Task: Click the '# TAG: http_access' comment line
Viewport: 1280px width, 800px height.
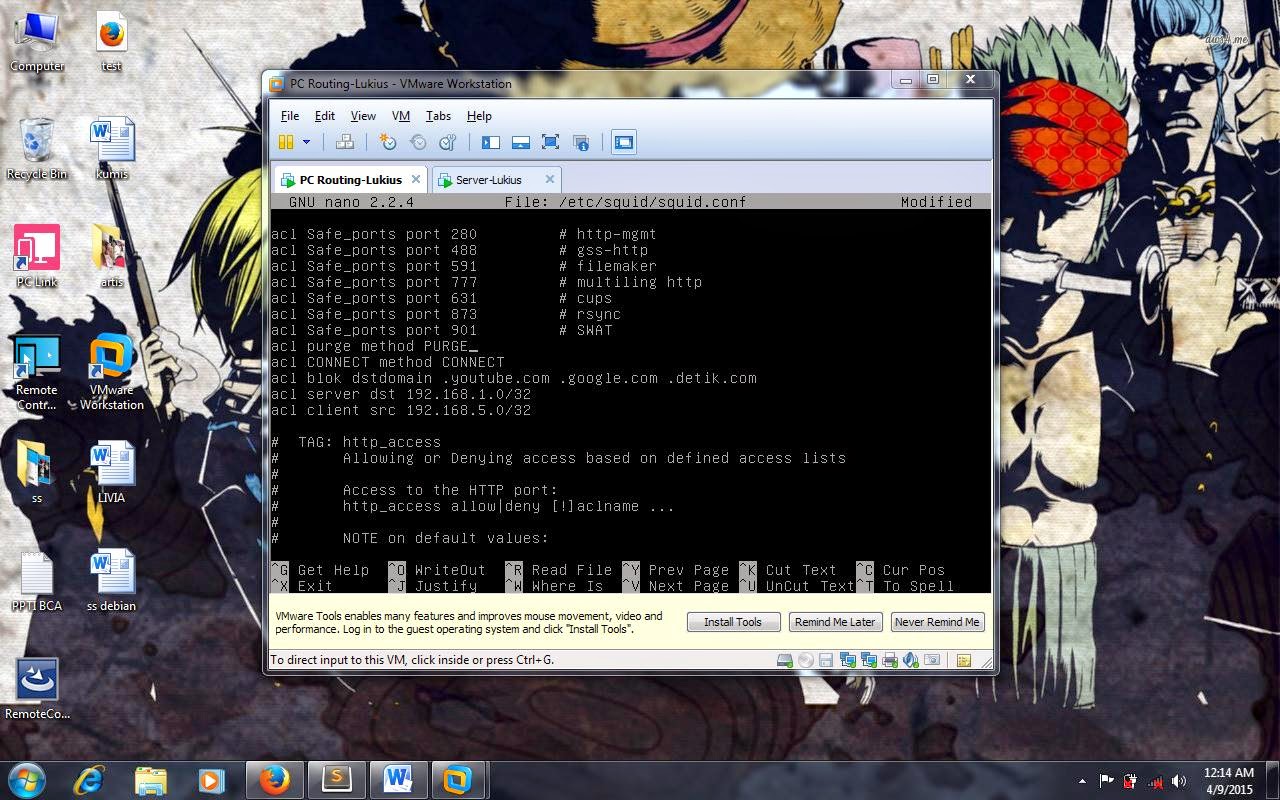Action: (x=356, y=442)
